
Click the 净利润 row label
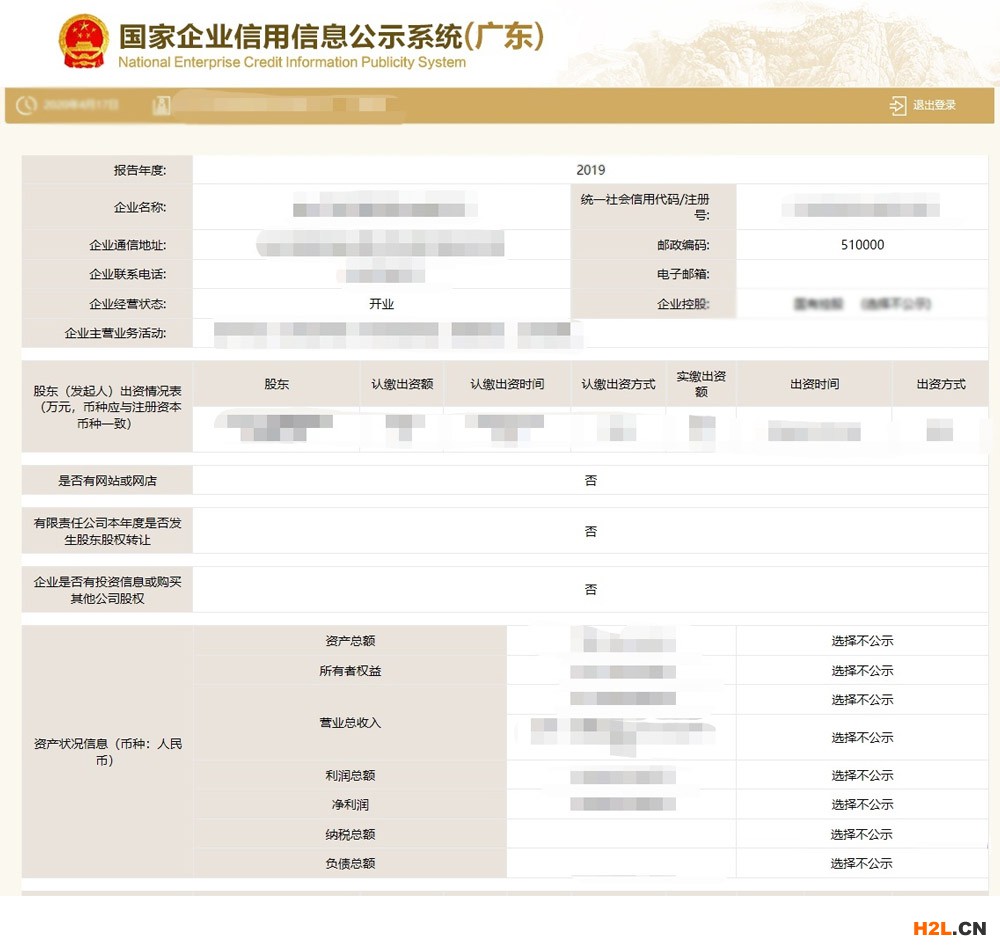click(350, 805)
